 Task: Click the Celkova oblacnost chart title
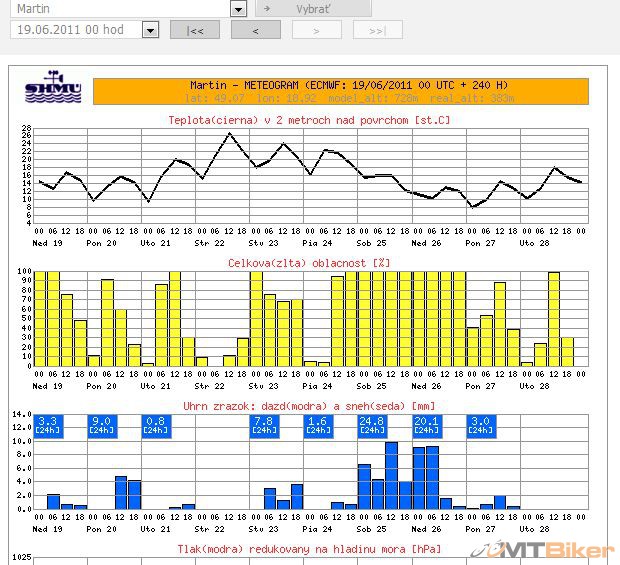pyautogui.click(x=309, y=263)
